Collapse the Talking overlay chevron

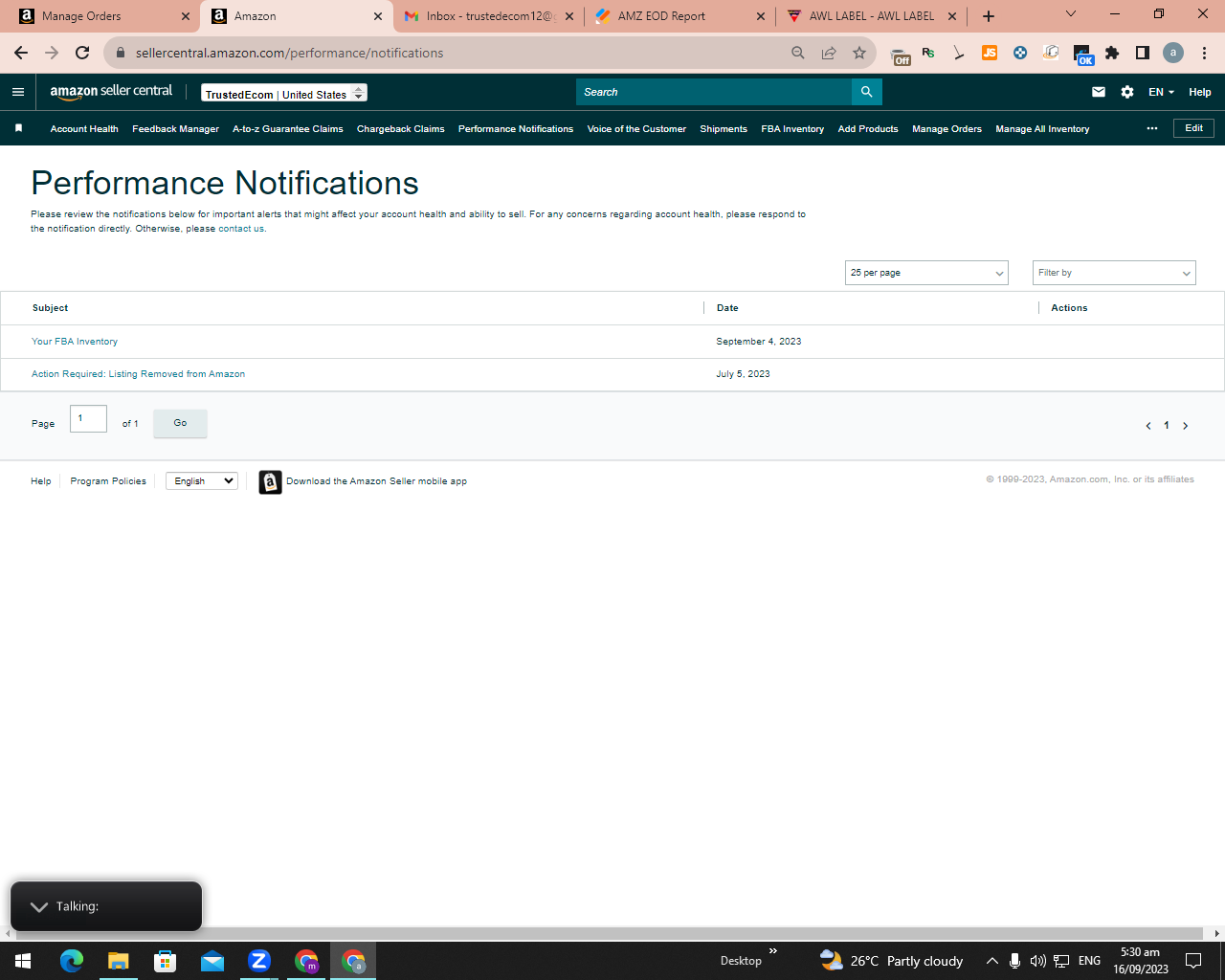tap(39, 906)
